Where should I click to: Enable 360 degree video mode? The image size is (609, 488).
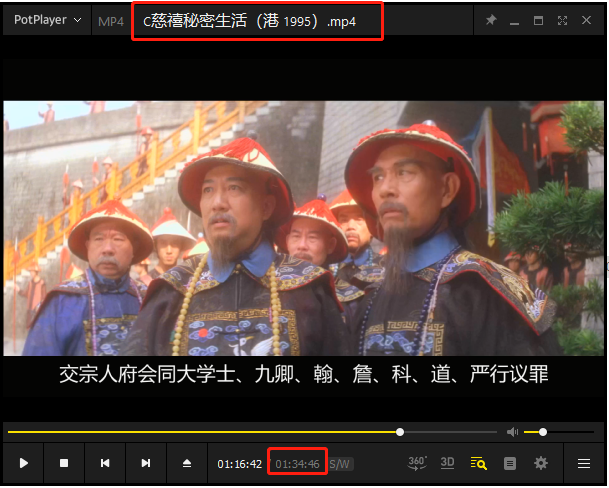click(417, 463)
